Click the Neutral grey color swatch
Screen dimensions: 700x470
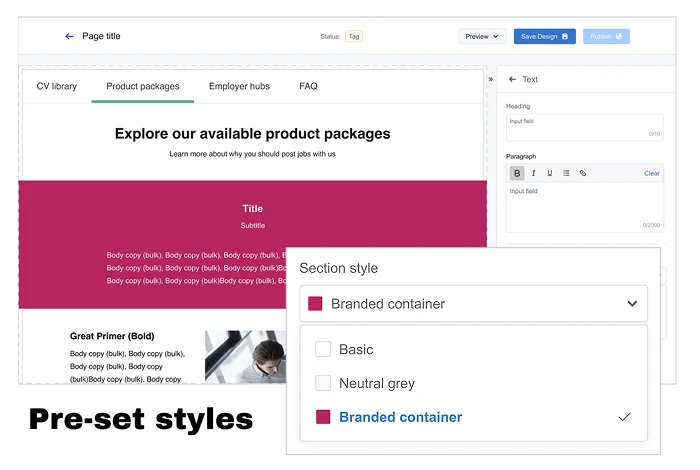(x=323, y=383)
